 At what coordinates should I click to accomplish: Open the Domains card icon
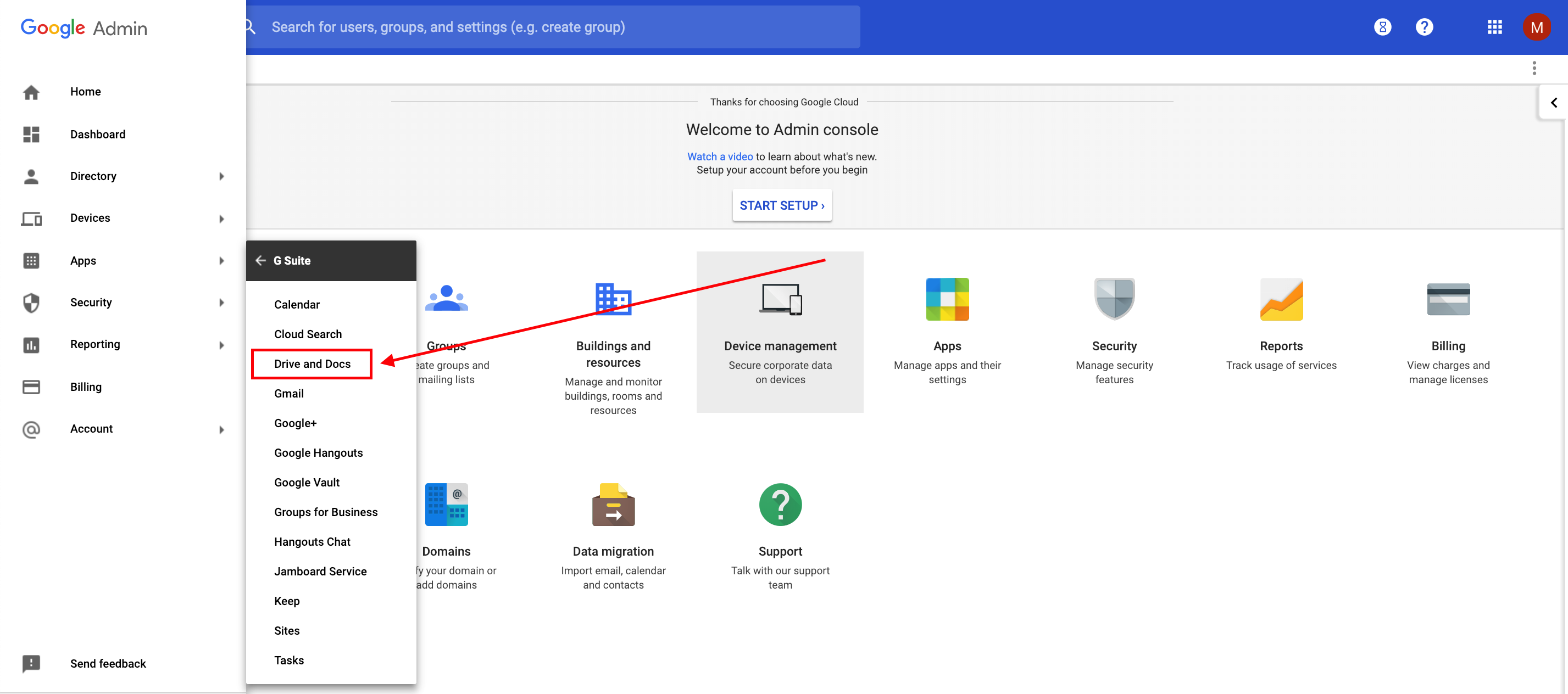446,504
